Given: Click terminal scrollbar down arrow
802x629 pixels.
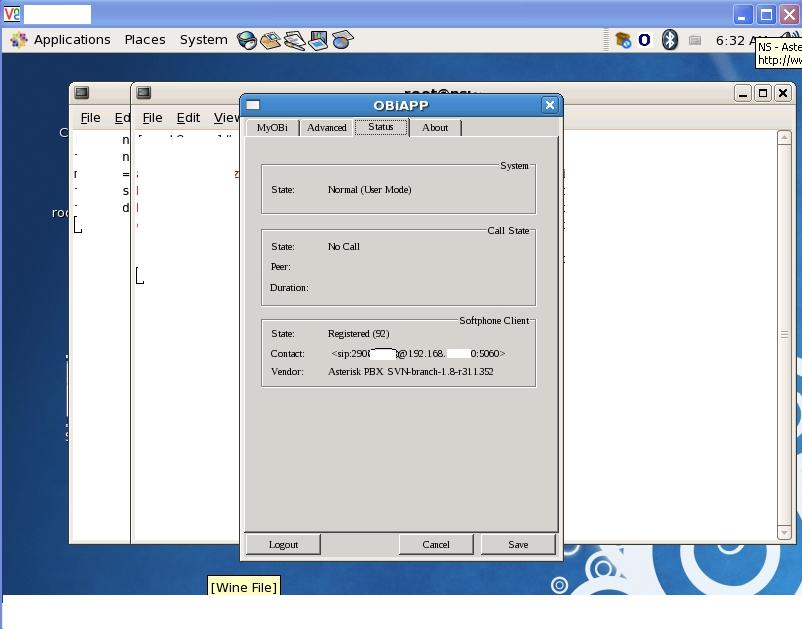Looking at the screenshot, I should (x=784, y=532).
